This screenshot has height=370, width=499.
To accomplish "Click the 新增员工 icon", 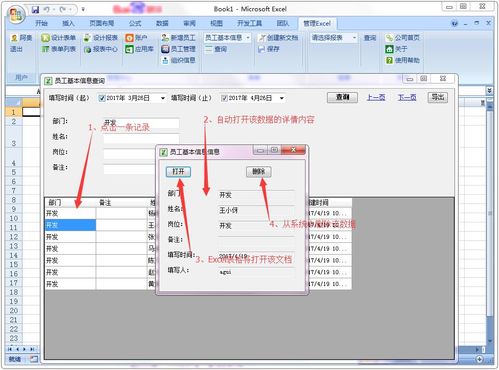I will [165, 38].
